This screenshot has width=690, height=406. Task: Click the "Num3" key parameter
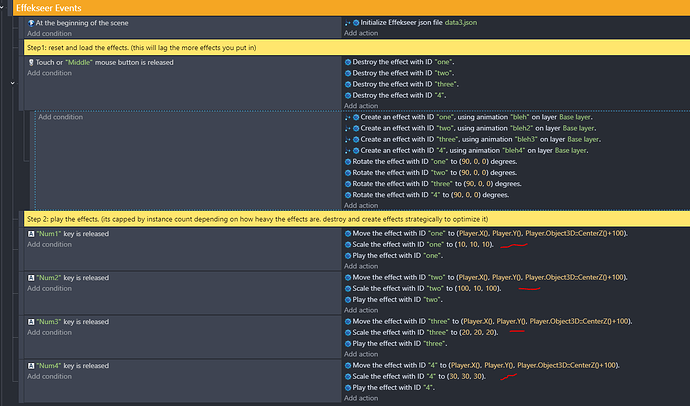(48, 322)
